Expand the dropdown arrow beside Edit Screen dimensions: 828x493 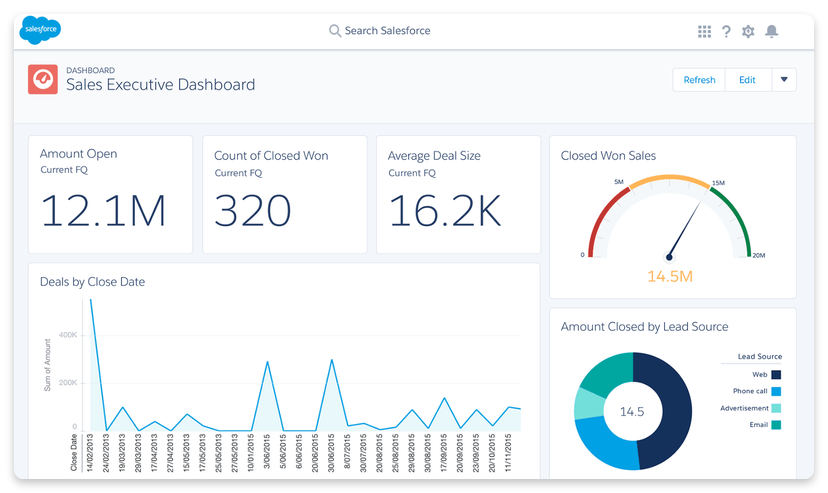click(784, 80)
